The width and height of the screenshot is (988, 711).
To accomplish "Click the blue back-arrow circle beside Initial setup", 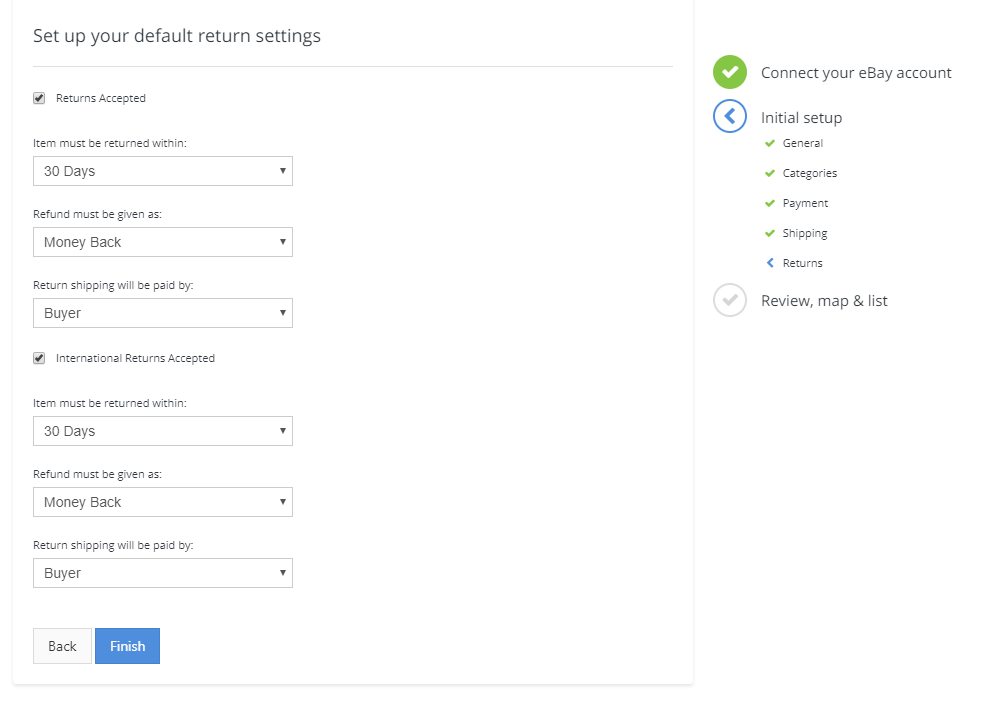I will 730,117.
